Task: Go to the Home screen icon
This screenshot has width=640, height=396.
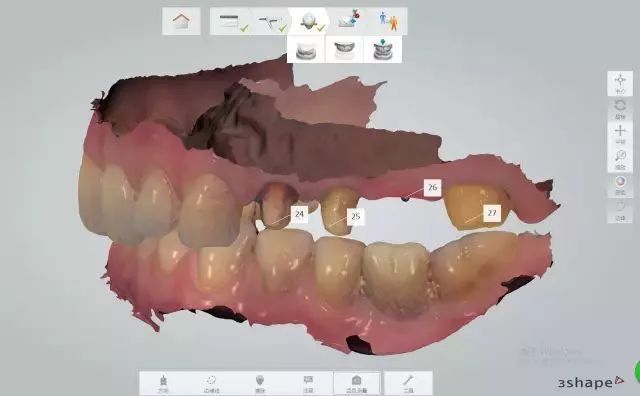Action: coord(181,21)
